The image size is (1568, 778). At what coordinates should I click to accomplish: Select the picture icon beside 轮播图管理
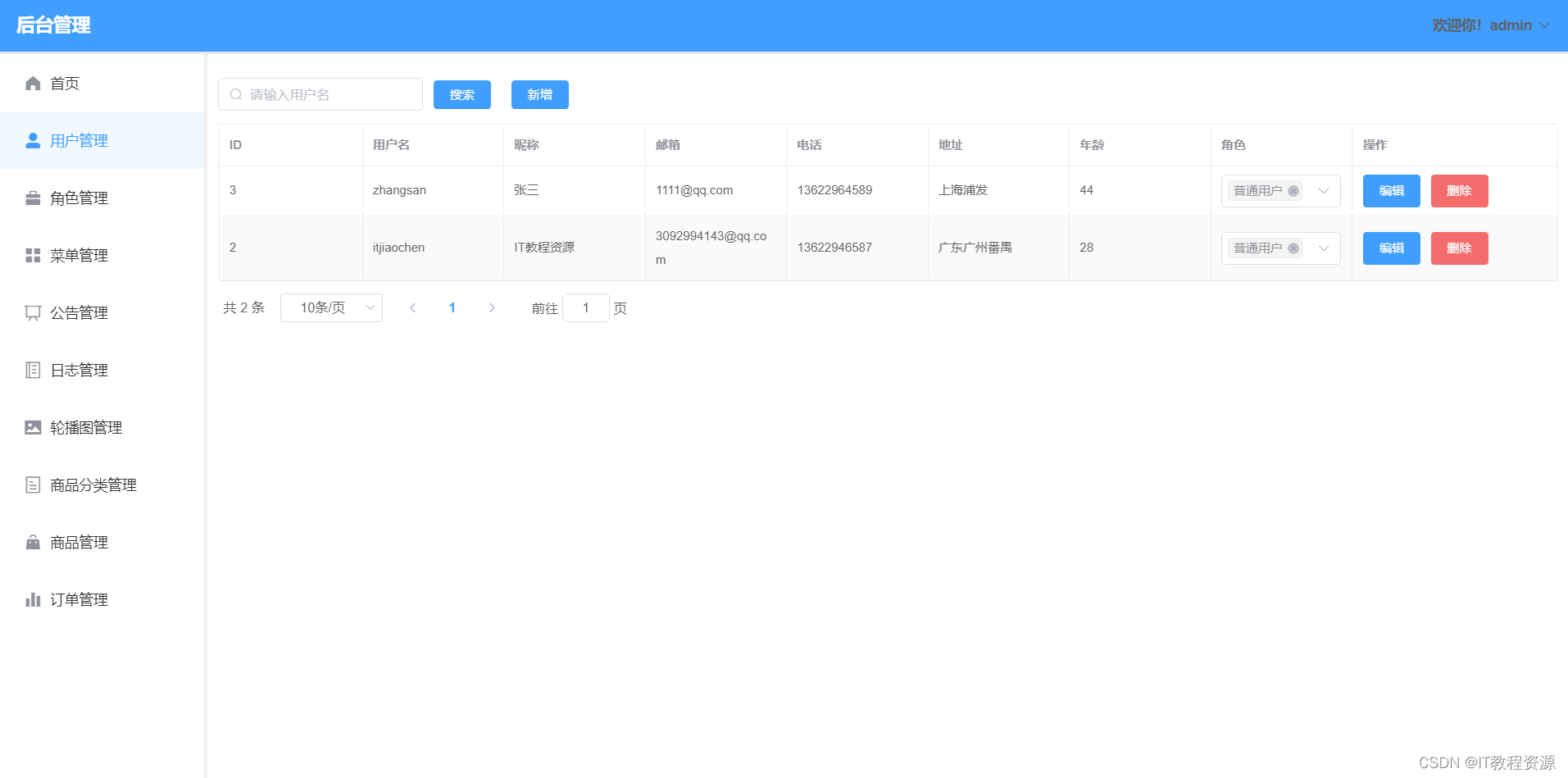coord(32,427)
